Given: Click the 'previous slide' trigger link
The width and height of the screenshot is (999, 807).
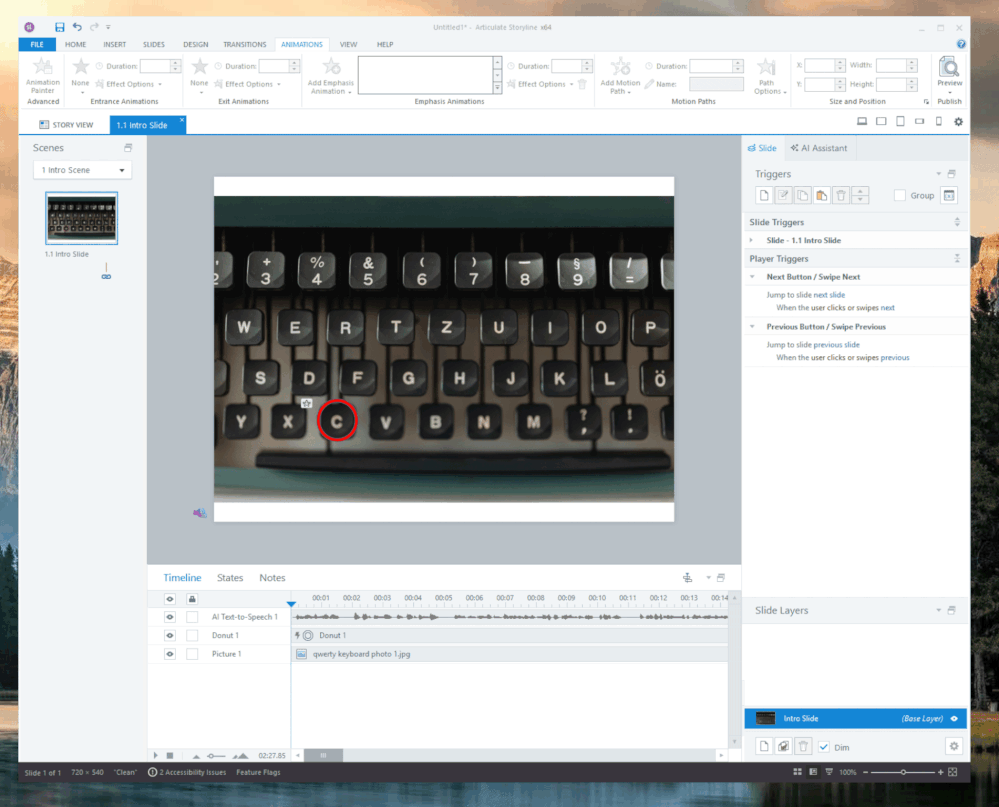Looking at the screenshot, I should click(836, 345).
